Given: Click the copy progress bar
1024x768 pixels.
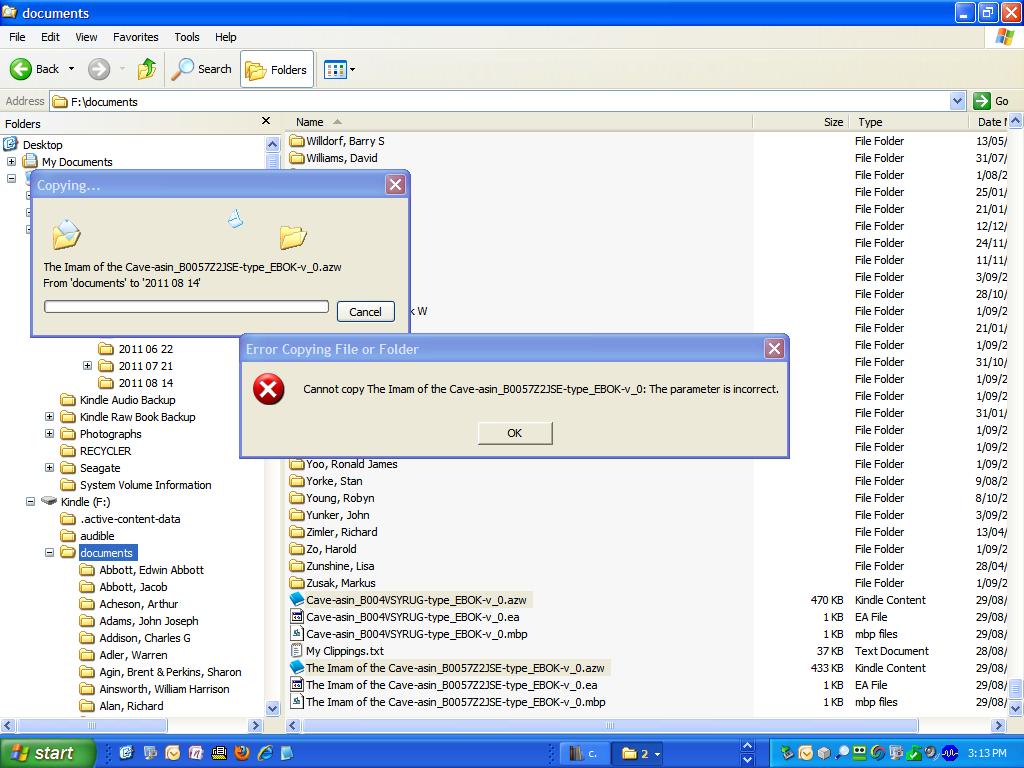Looking at the screenshot, I should coord(186,306).
